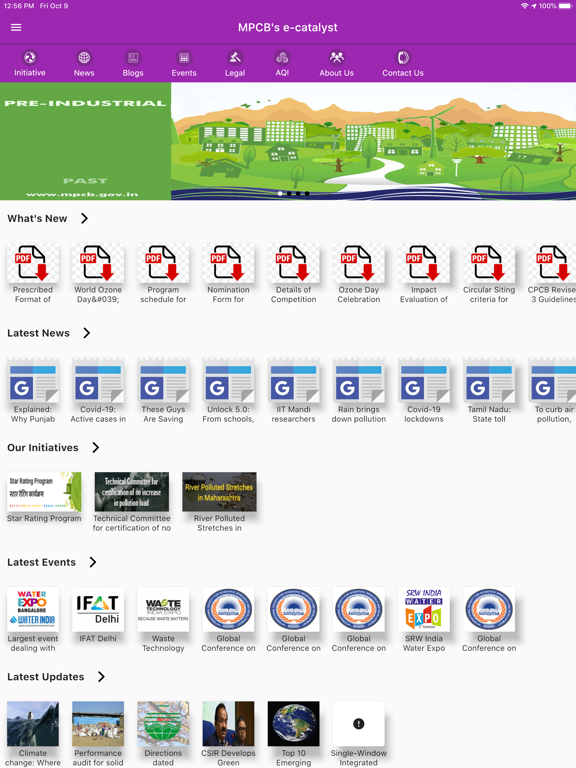Tap the News globe icon
The image size is (576, 768).
(84, 58)
